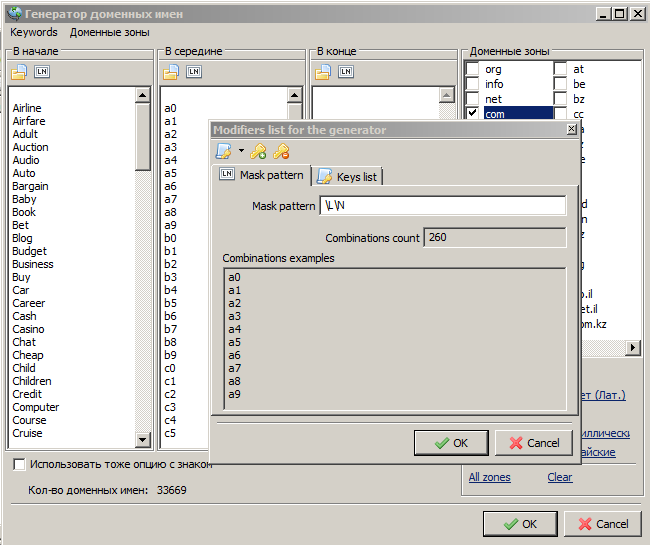Uncheck the com domain zone checkbox
The height and width of the screenshot is (545, 650).
(472, 114)
